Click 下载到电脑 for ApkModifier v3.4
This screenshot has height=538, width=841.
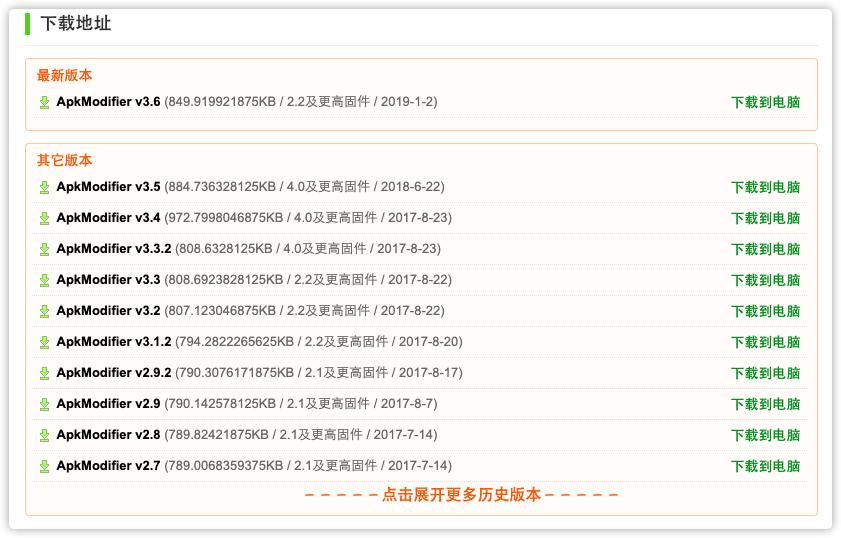765,218
